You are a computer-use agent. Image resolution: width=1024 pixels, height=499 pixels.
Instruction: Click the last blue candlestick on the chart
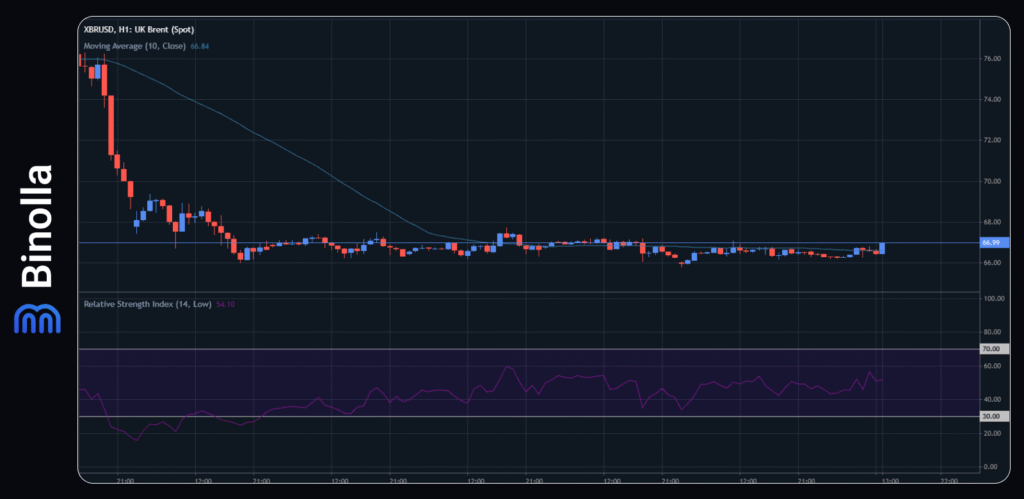coord(882,247)
